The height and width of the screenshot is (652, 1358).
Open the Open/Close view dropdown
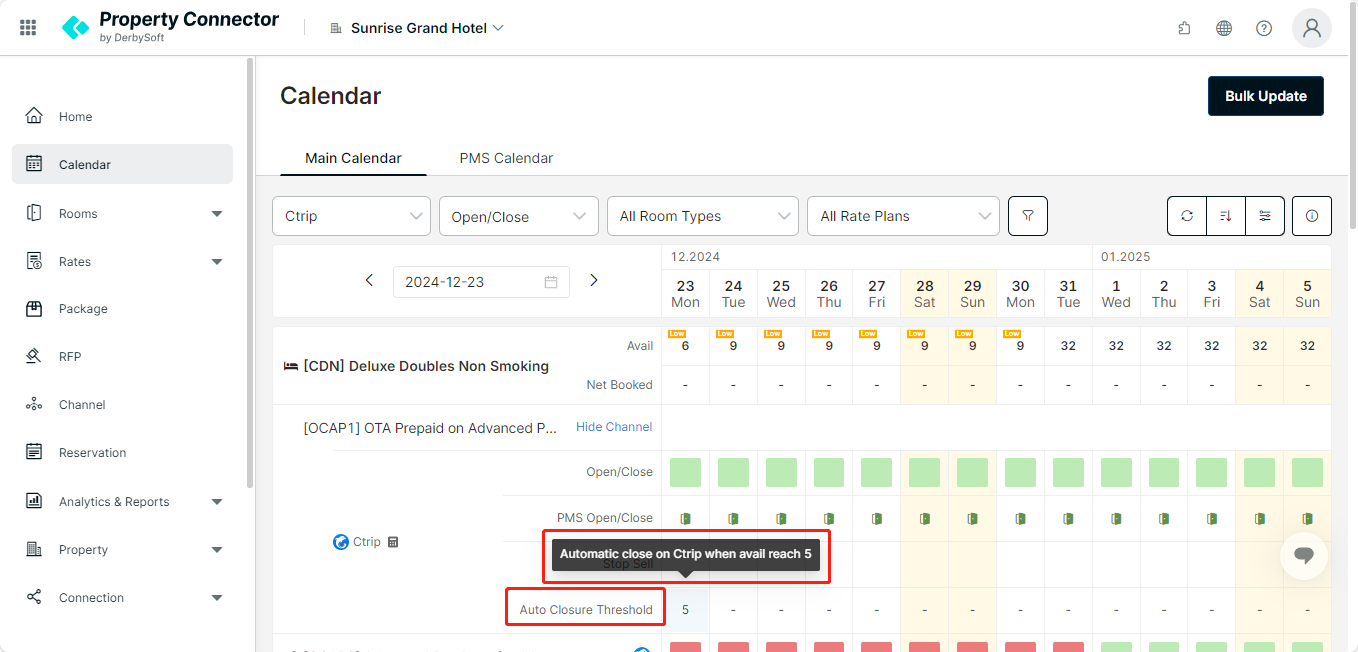click(x=518, y=216)
